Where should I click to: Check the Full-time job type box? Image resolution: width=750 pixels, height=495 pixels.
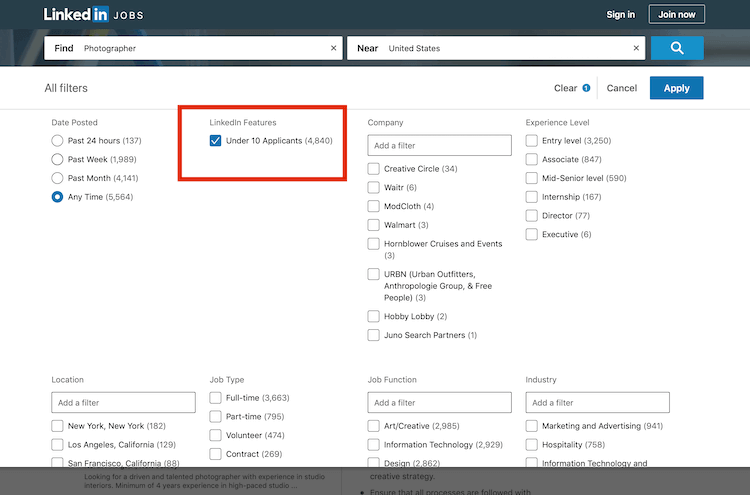click(x=216, y=398)
